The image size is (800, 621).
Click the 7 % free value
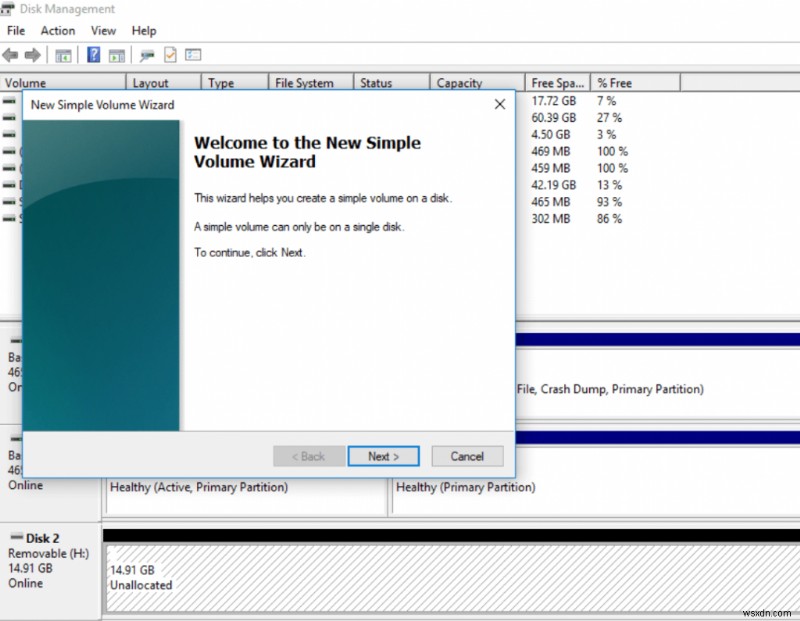pos(606,101)
